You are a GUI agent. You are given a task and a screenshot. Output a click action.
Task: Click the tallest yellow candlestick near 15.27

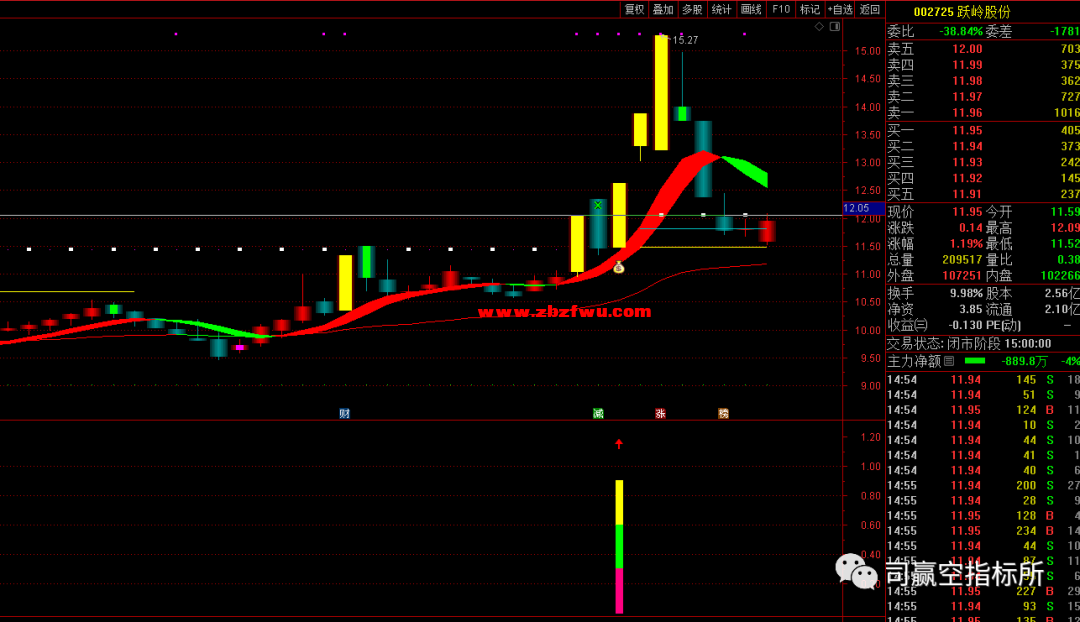pyautogui.click(x=661, y=92)
